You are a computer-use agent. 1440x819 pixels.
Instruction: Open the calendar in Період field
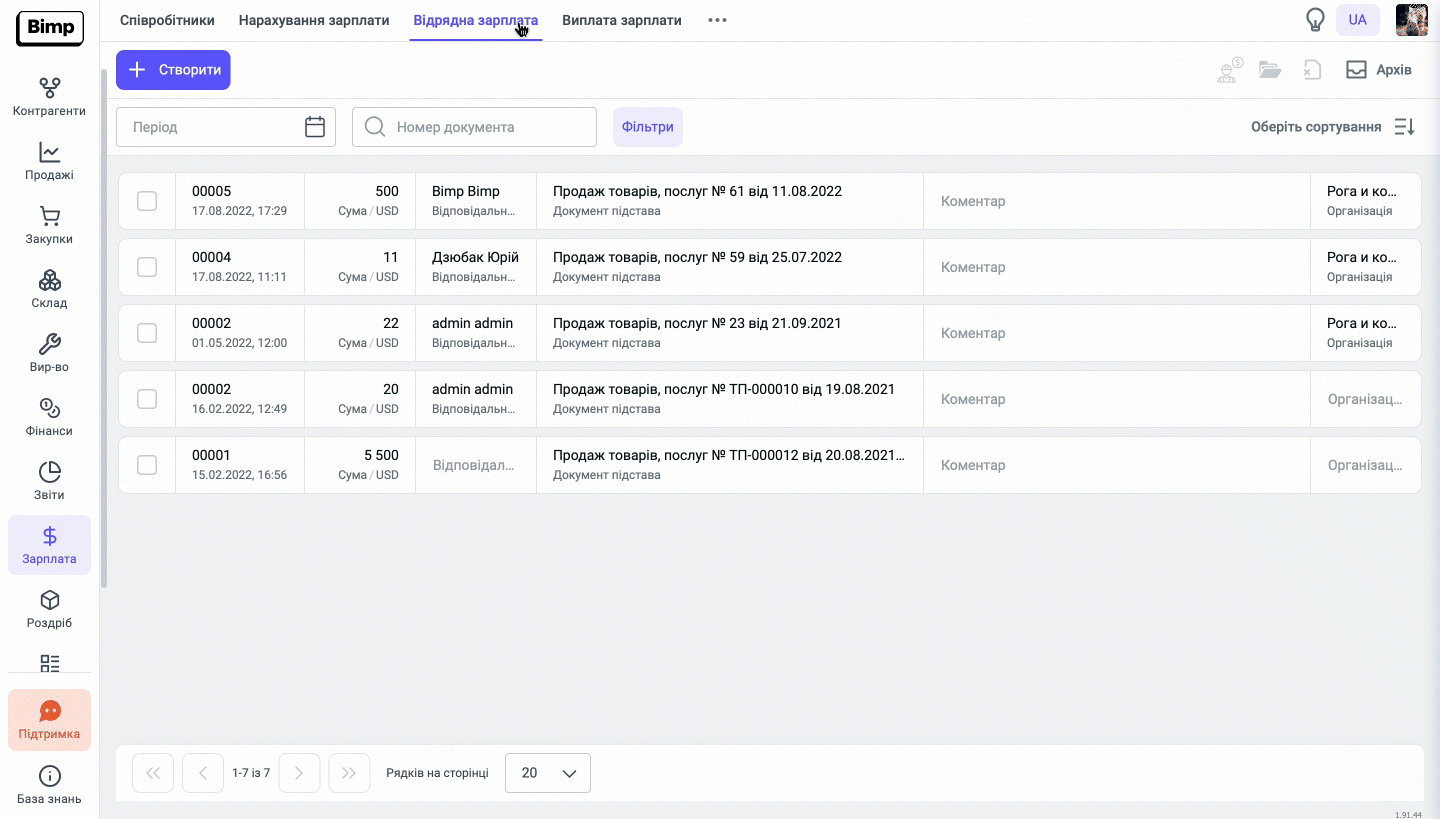[315, 127]
